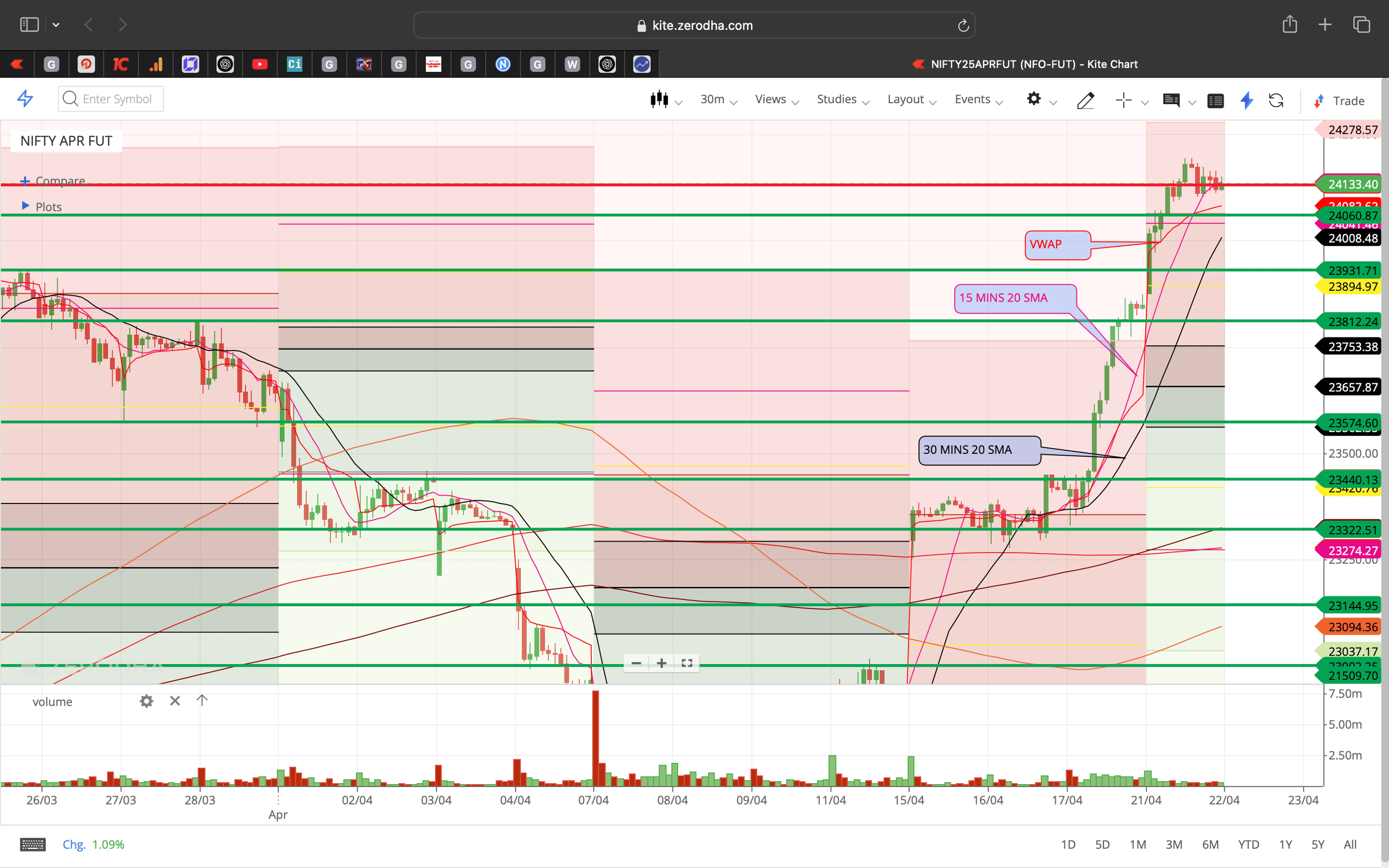Open the Events menu
Screen dimensions: 1389x868
[972, 99]
